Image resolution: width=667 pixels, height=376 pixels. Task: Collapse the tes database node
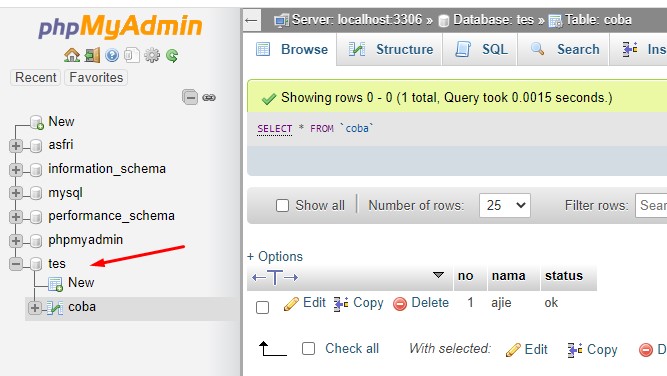16,264
